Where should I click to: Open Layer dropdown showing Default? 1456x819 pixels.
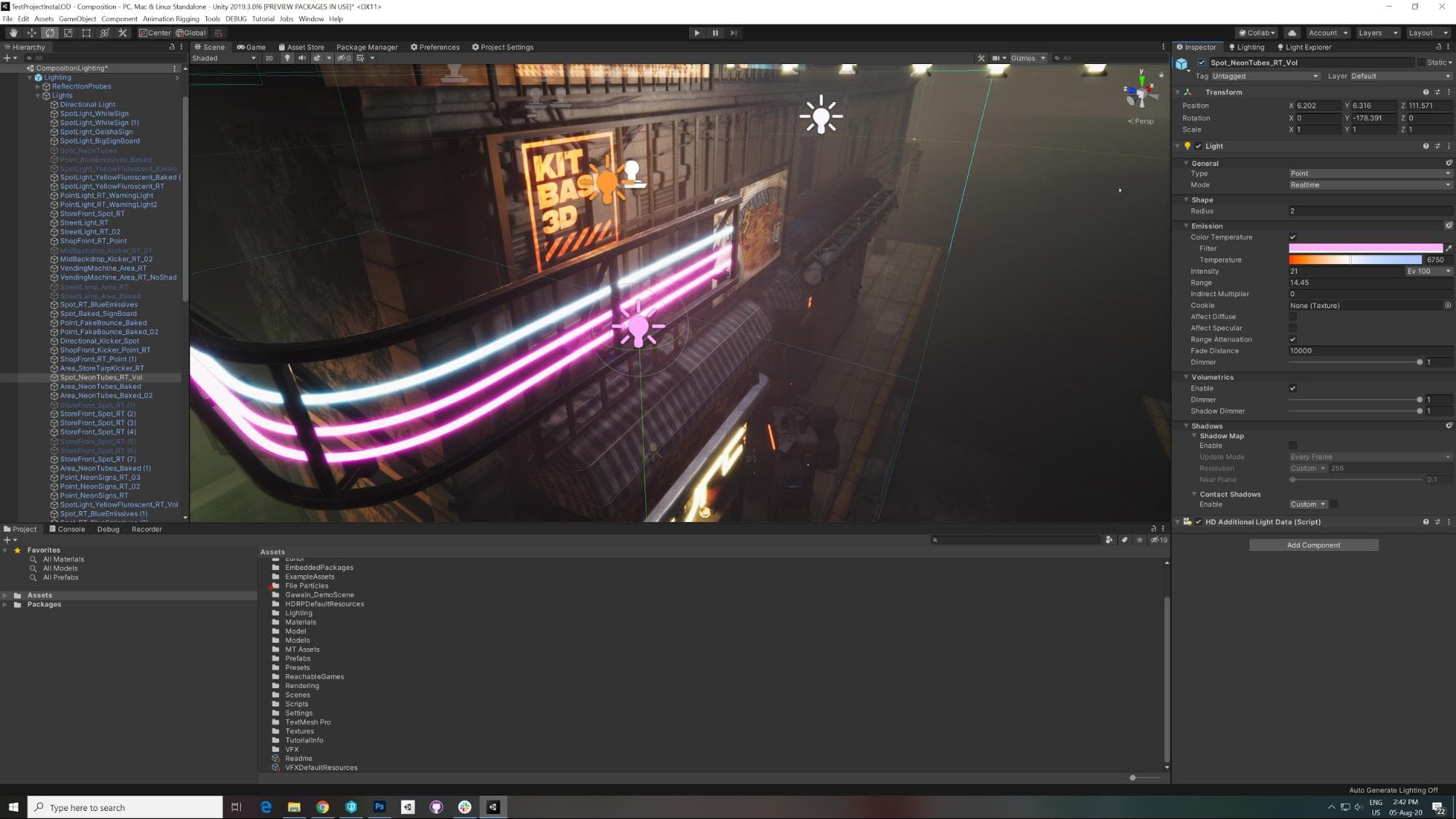pyautogui.click(x=1401, y=76)
